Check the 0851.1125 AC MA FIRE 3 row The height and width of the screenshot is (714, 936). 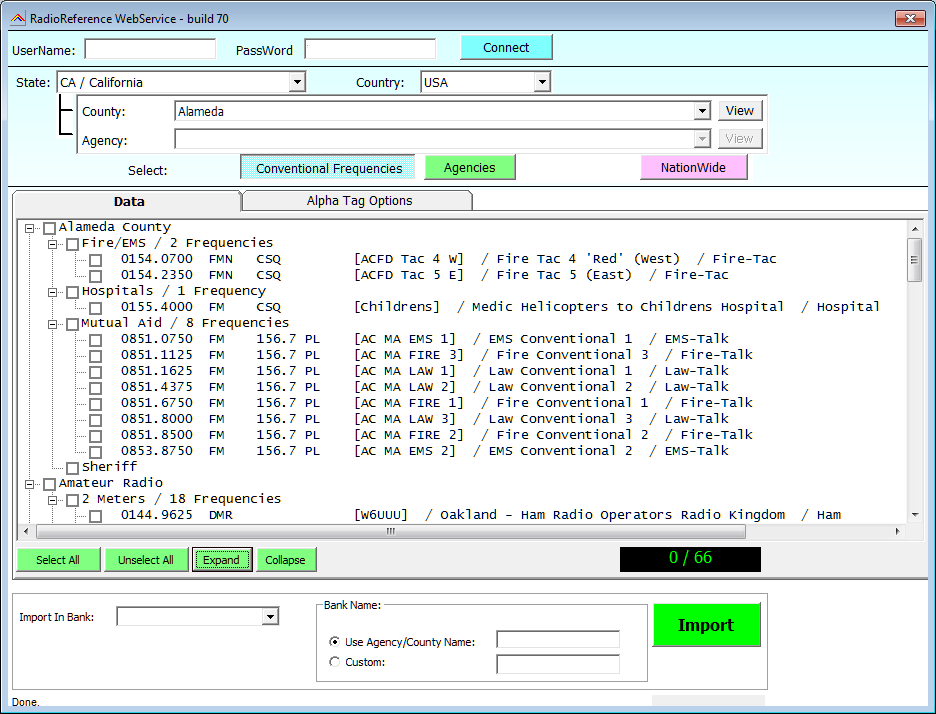pos(96,356)
